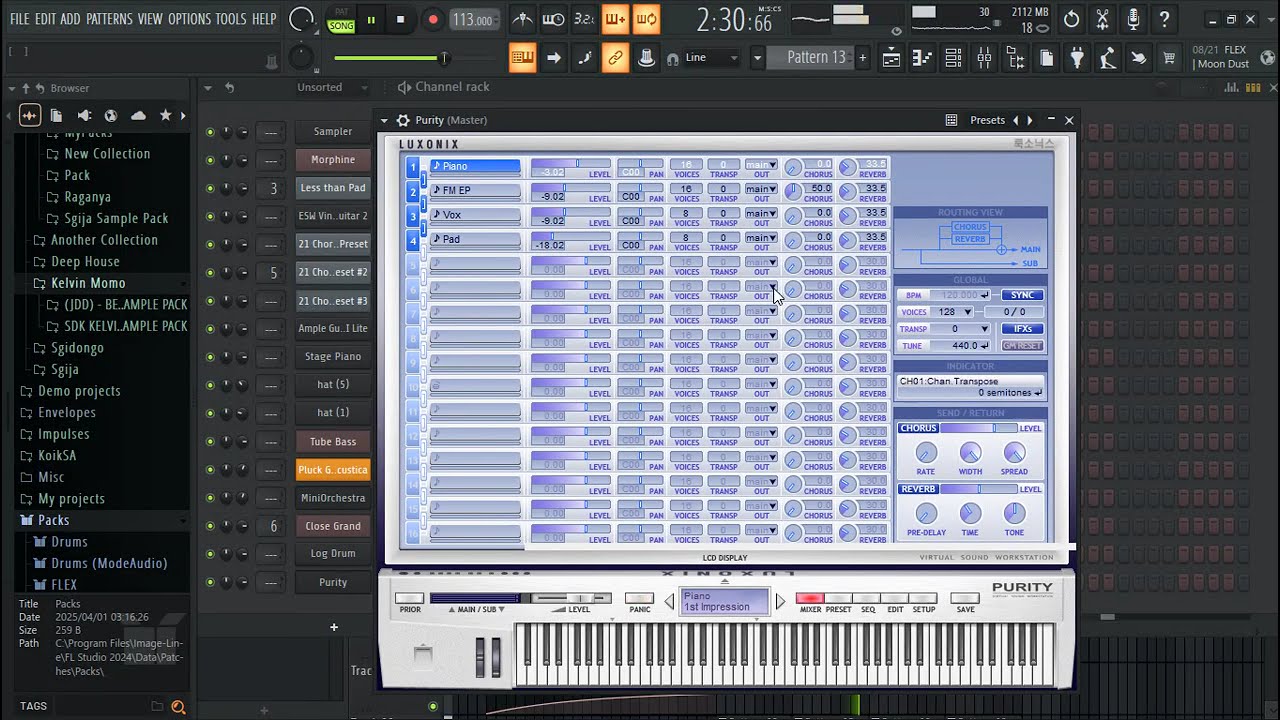Image resolution: width=1280 pixels, height=720 pixels.
Task: Open the help question mark icon
Action: (x=1164, y=19)
